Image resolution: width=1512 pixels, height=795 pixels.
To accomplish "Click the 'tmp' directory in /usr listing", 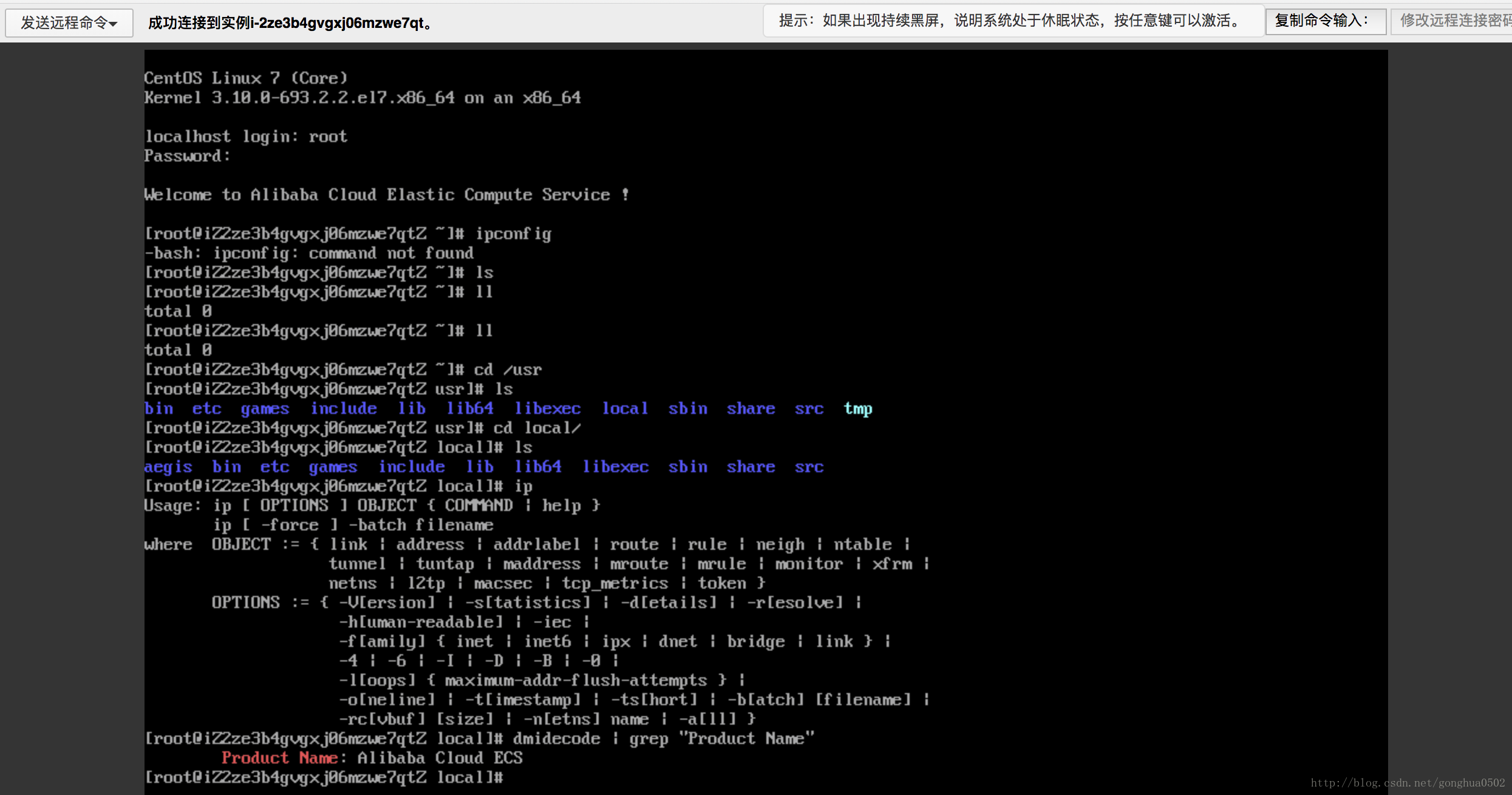I will pos(858,408).
